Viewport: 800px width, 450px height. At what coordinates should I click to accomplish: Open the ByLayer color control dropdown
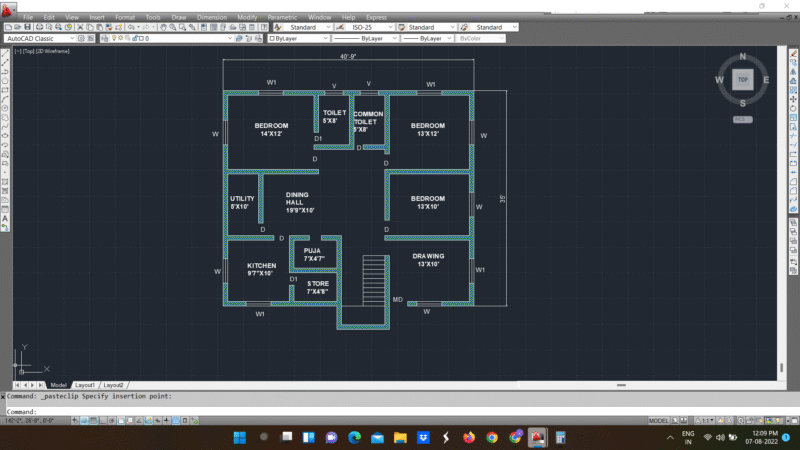298,38
